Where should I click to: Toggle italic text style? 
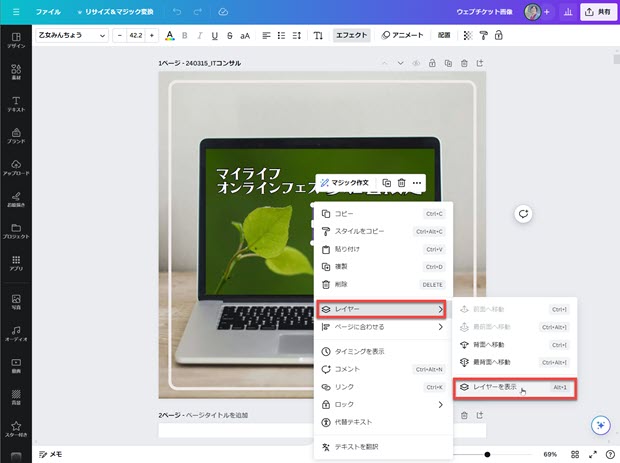pyautogui.click(x=200, y=35)
